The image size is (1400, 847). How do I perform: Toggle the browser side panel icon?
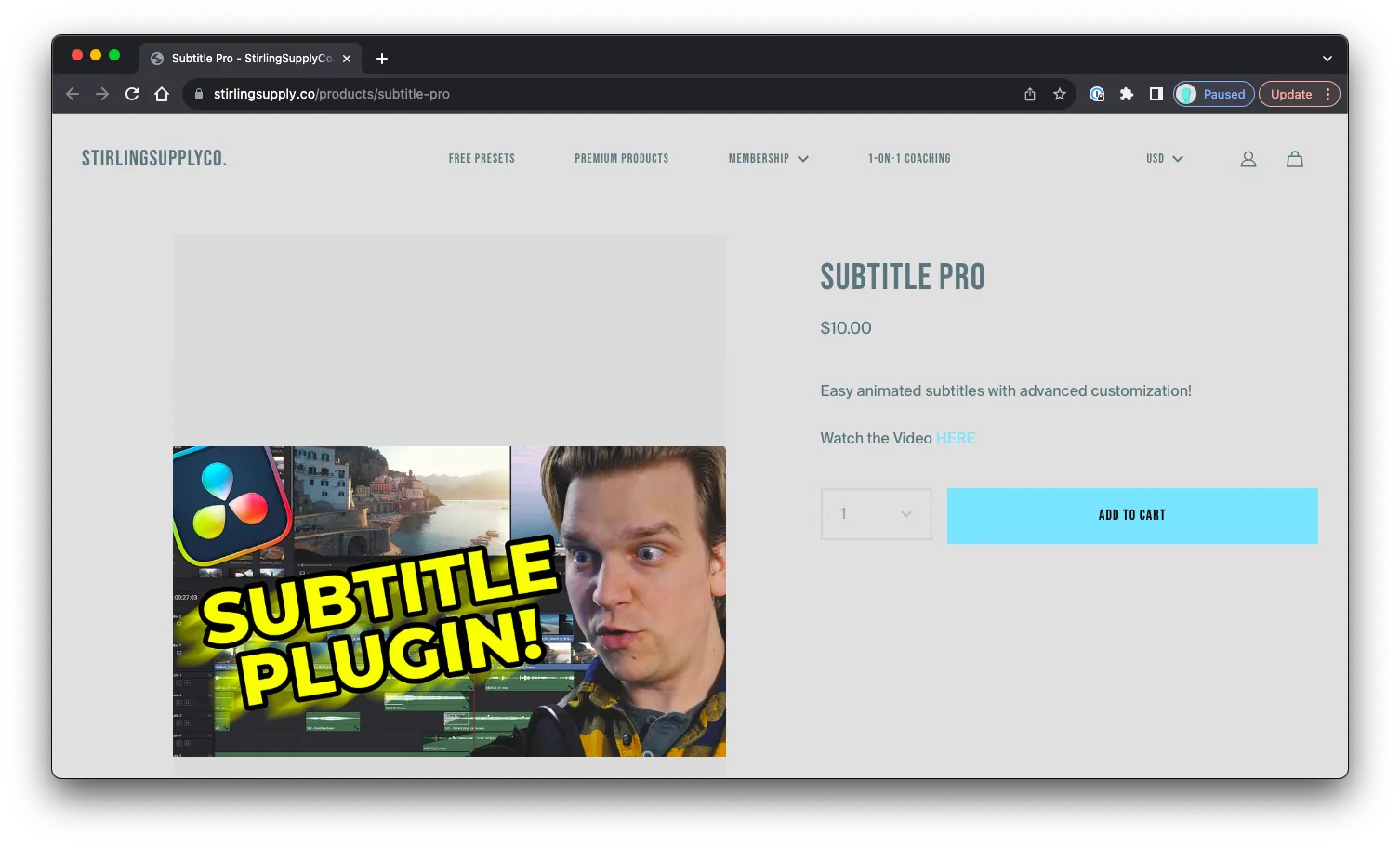(x=1156, y=94)
